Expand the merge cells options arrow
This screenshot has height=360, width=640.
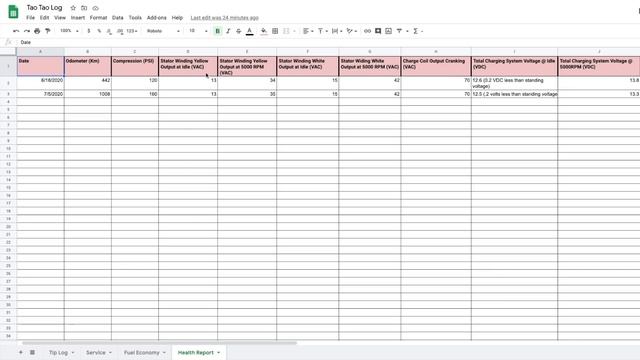point(294,31)
